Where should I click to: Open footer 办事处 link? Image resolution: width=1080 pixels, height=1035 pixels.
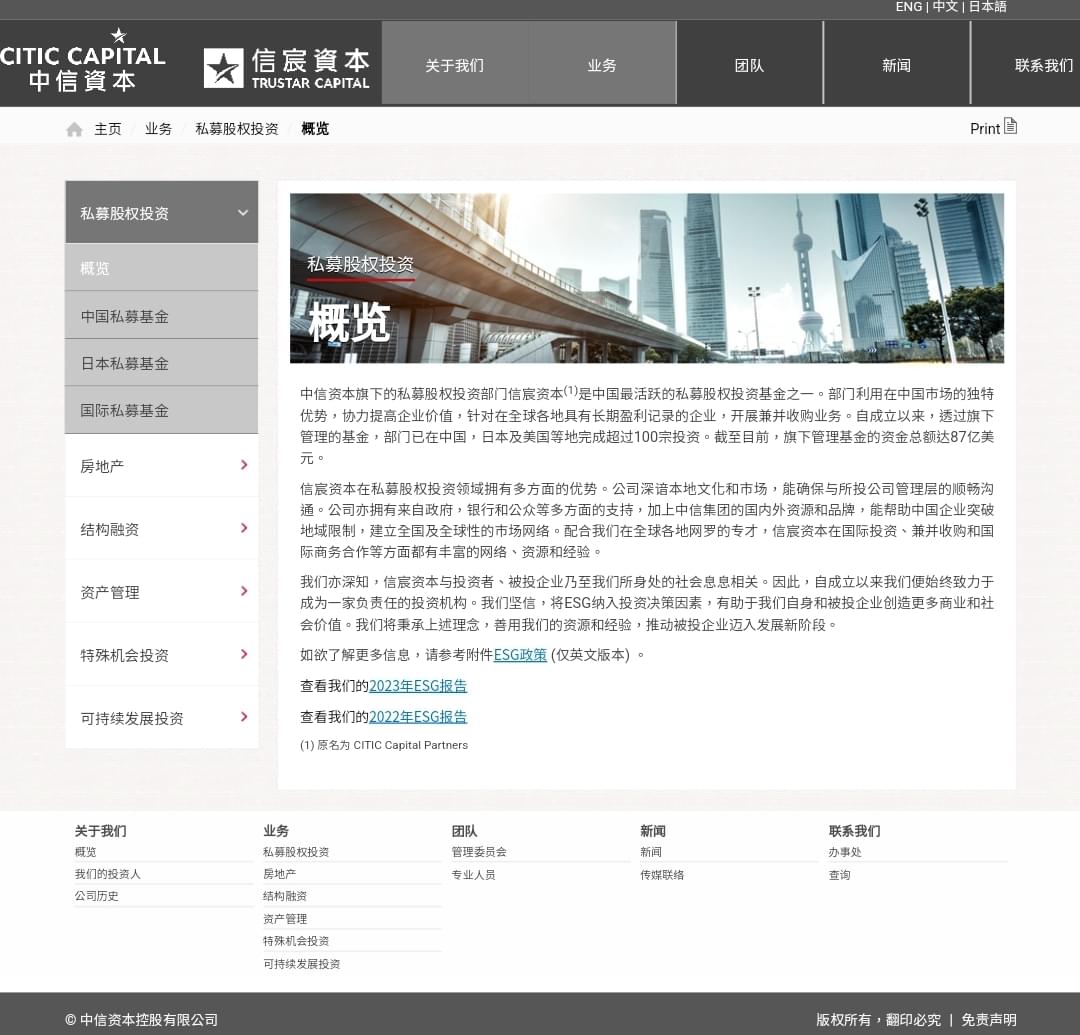click(845, 852)
